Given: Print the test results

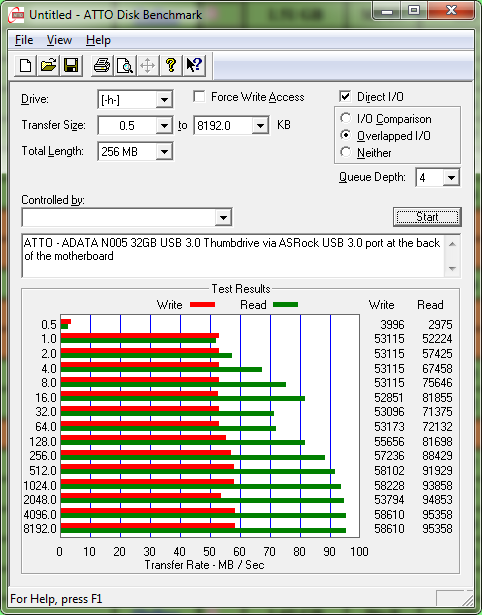Looking at the screenshot, I should 102,65.
